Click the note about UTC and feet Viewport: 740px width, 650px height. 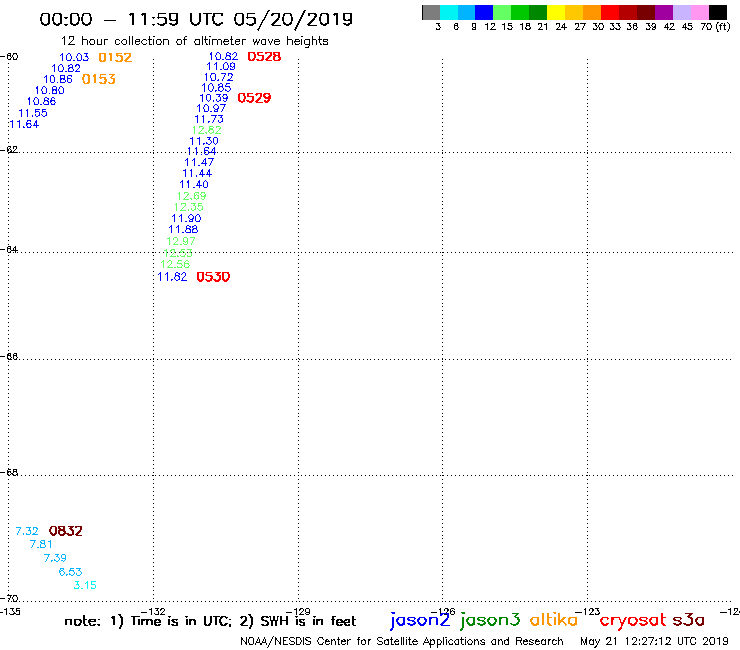point(210,621)
